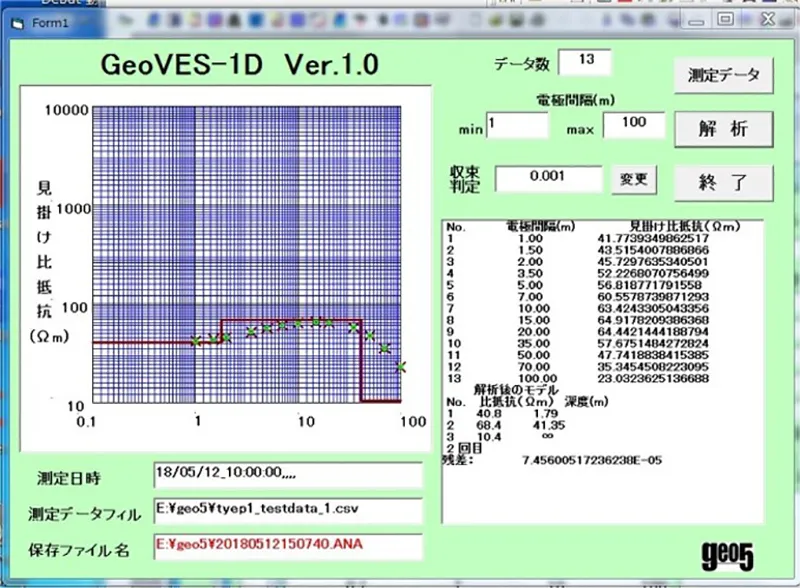Click the 保存ファイル名 field with red text

click(288, 547)
